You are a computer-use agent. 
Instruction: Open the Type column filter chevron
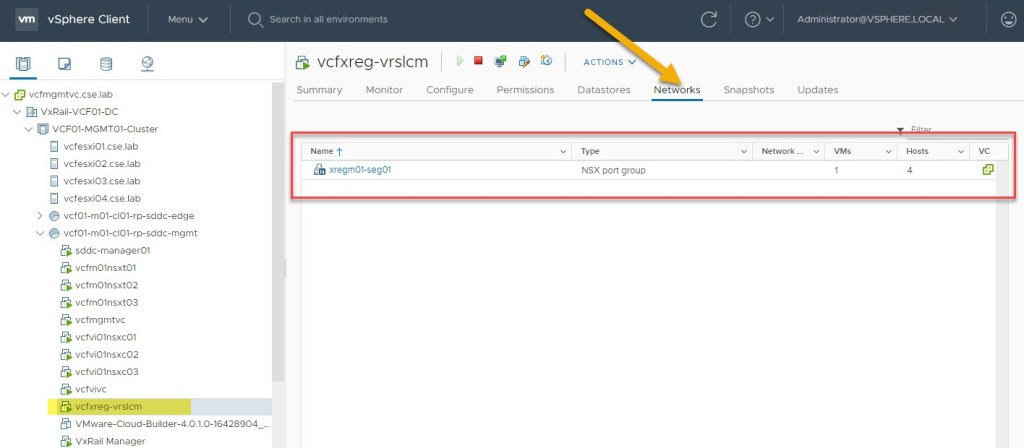(x=744, y=152)
